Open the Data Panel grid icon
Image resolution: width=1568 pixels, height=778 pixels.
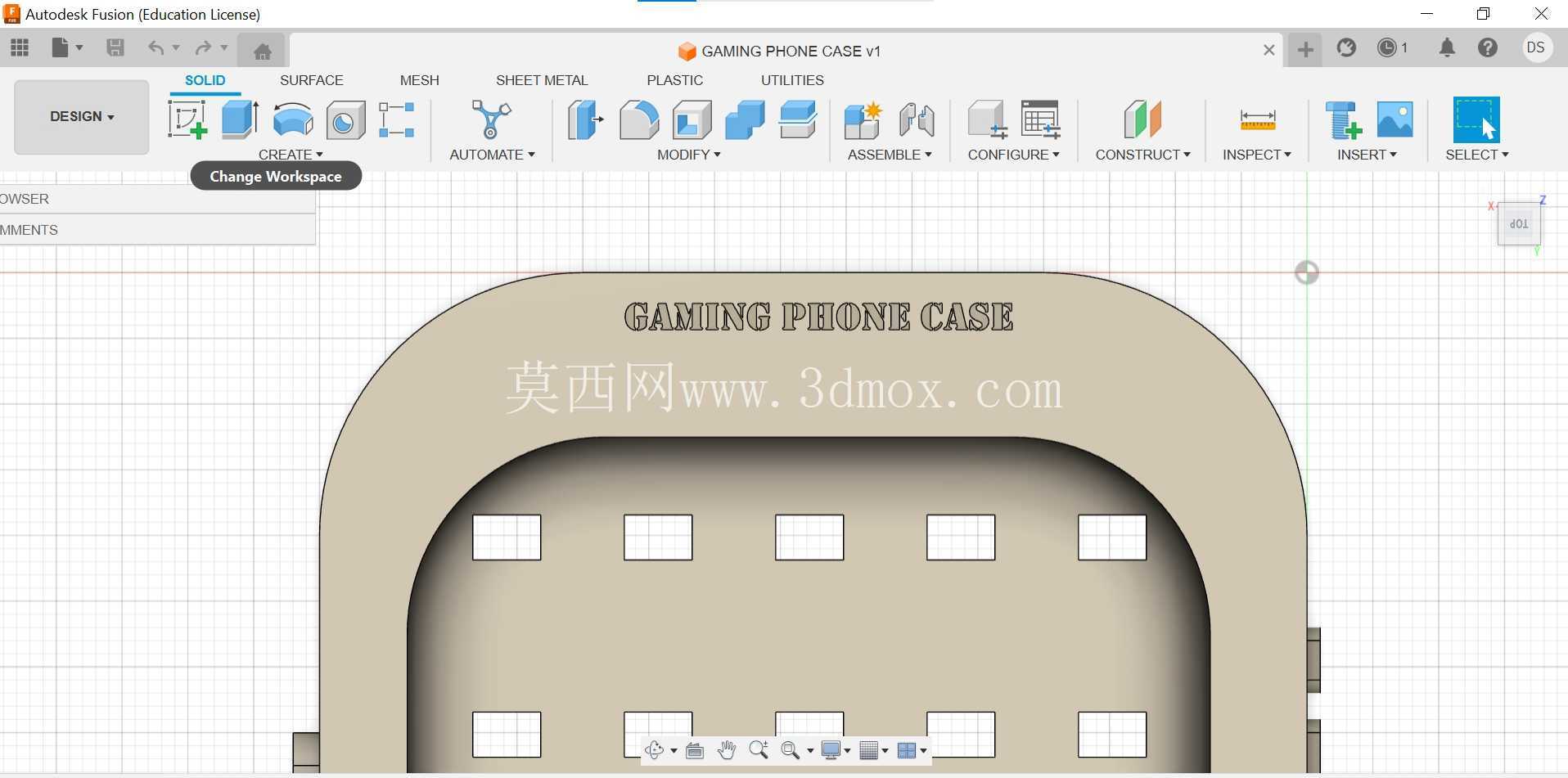[x=20, y=48]
